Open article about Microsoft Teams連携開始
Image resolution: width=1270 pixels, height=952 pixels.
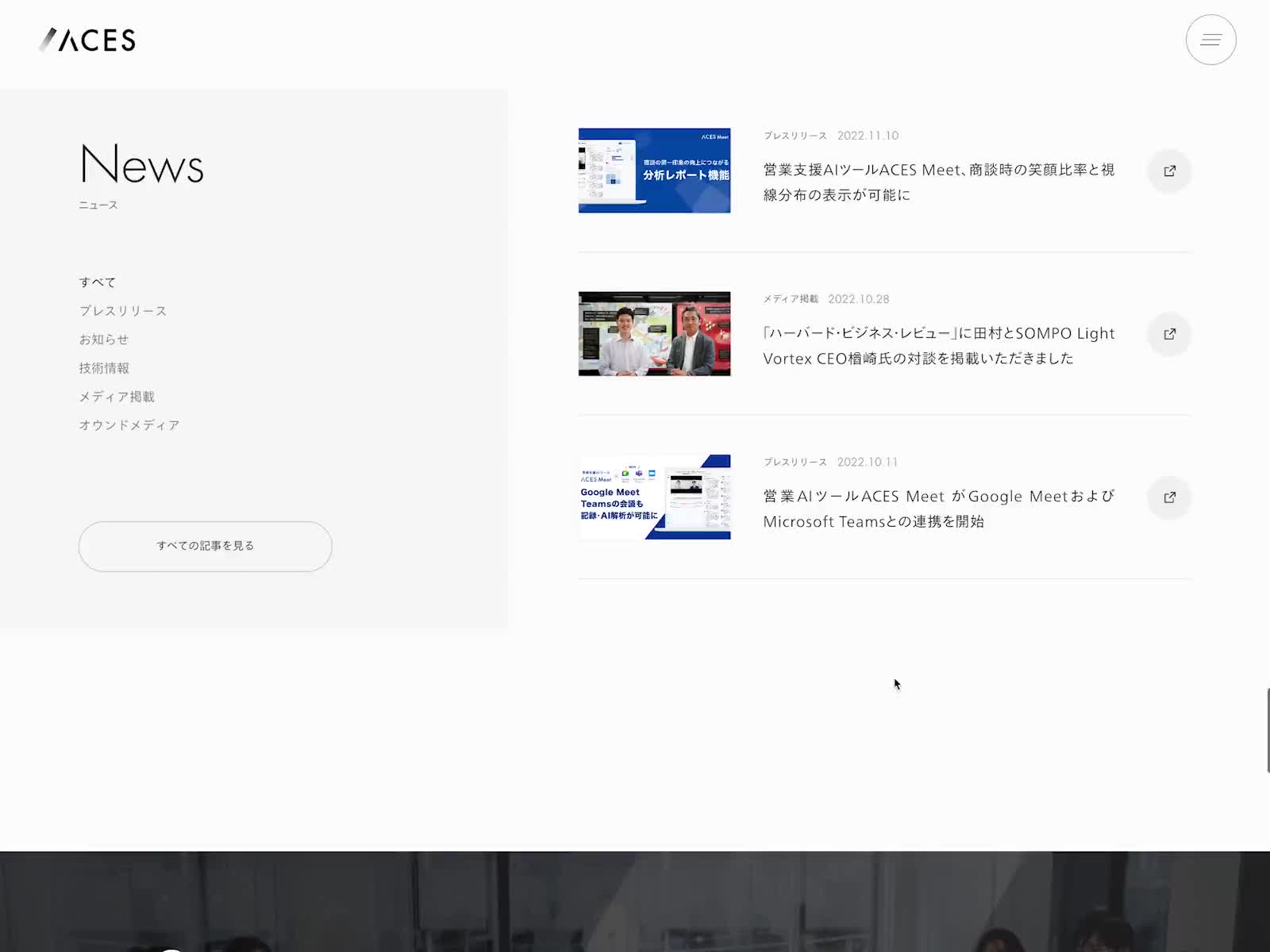(939, 509)
